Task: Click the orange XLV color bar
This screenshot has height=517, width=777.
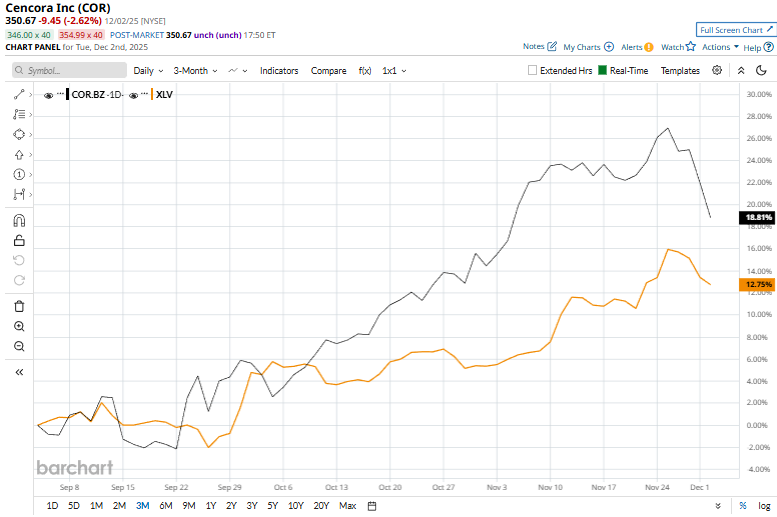Action: tap(152, 94)
